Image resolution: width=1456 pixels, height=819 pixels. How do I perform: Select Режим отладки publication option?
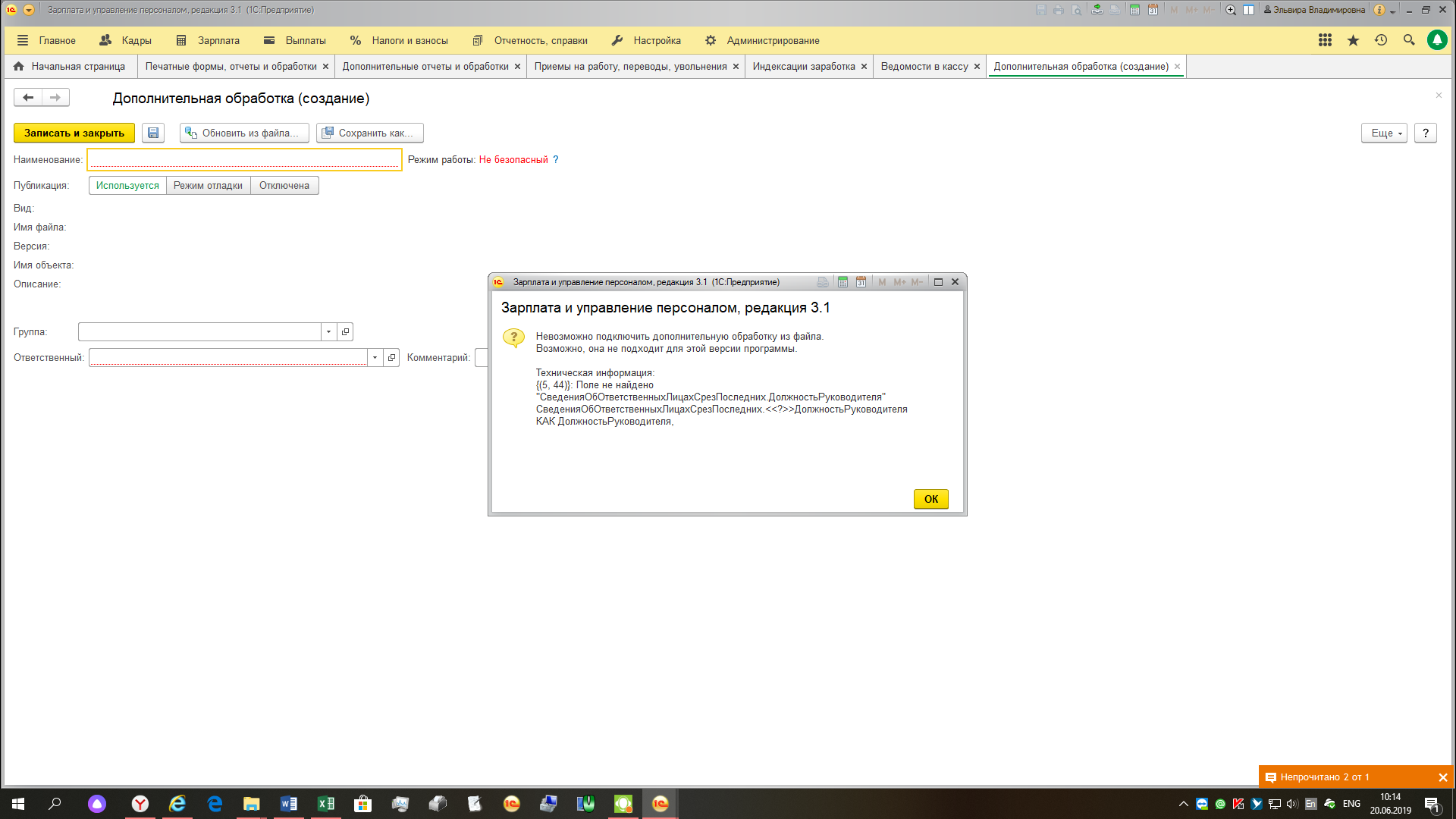click(208, 185)
